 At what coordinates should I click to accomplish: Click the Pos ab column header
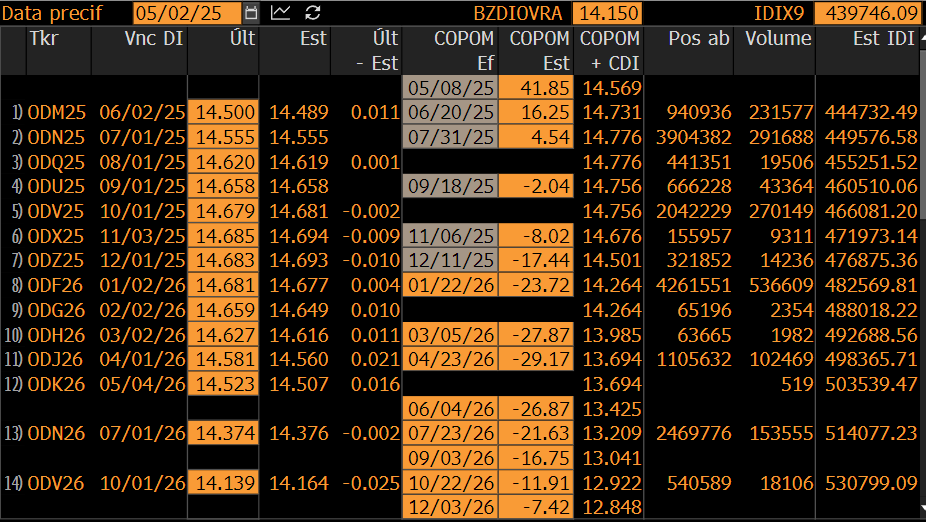[x=699, y=38]
